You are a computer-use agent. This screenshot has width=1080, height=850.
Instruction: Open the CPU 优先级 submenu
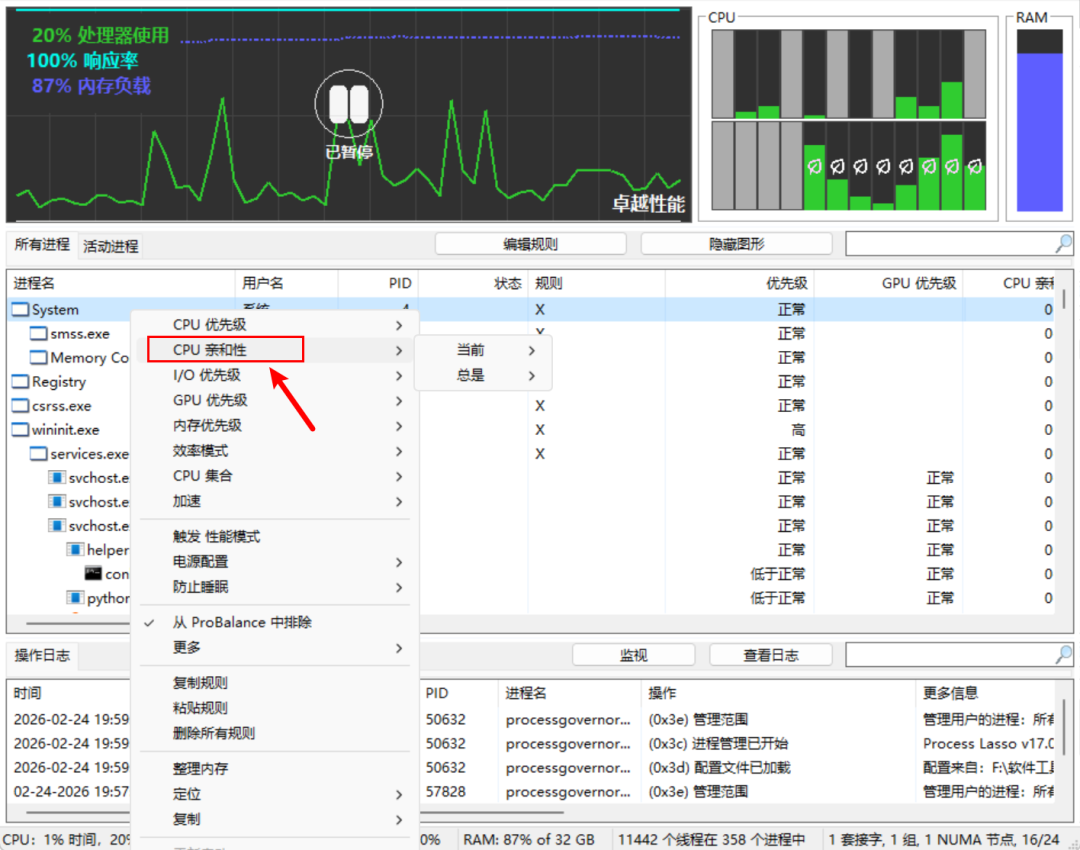pyautogui.click(x=276, y=324)
